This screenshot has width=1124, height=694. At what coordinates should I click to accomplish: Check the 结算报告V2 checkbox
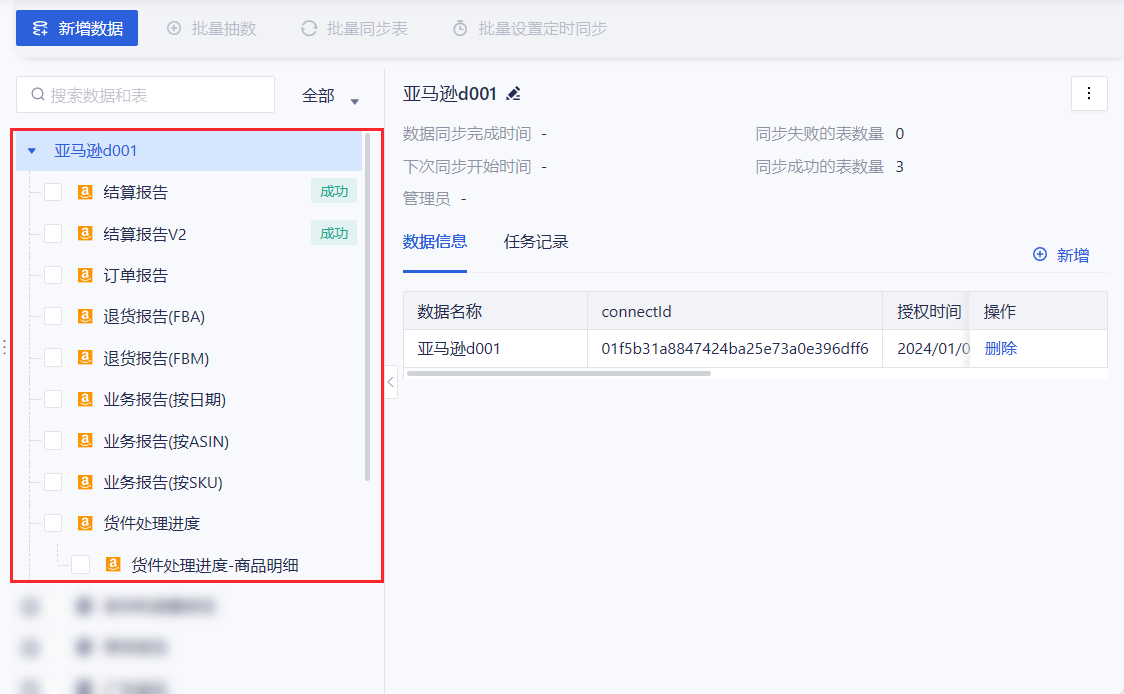coord(53,234)
